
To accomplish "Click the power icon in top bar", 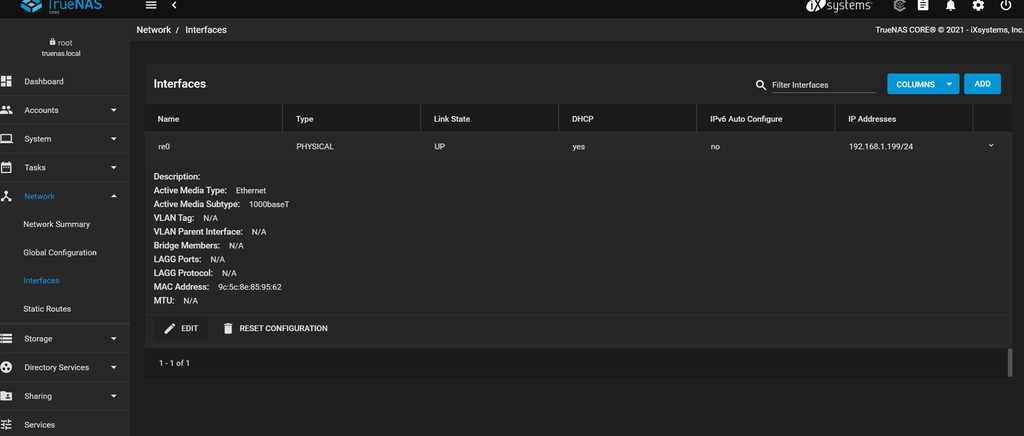I will point(1005,6).
